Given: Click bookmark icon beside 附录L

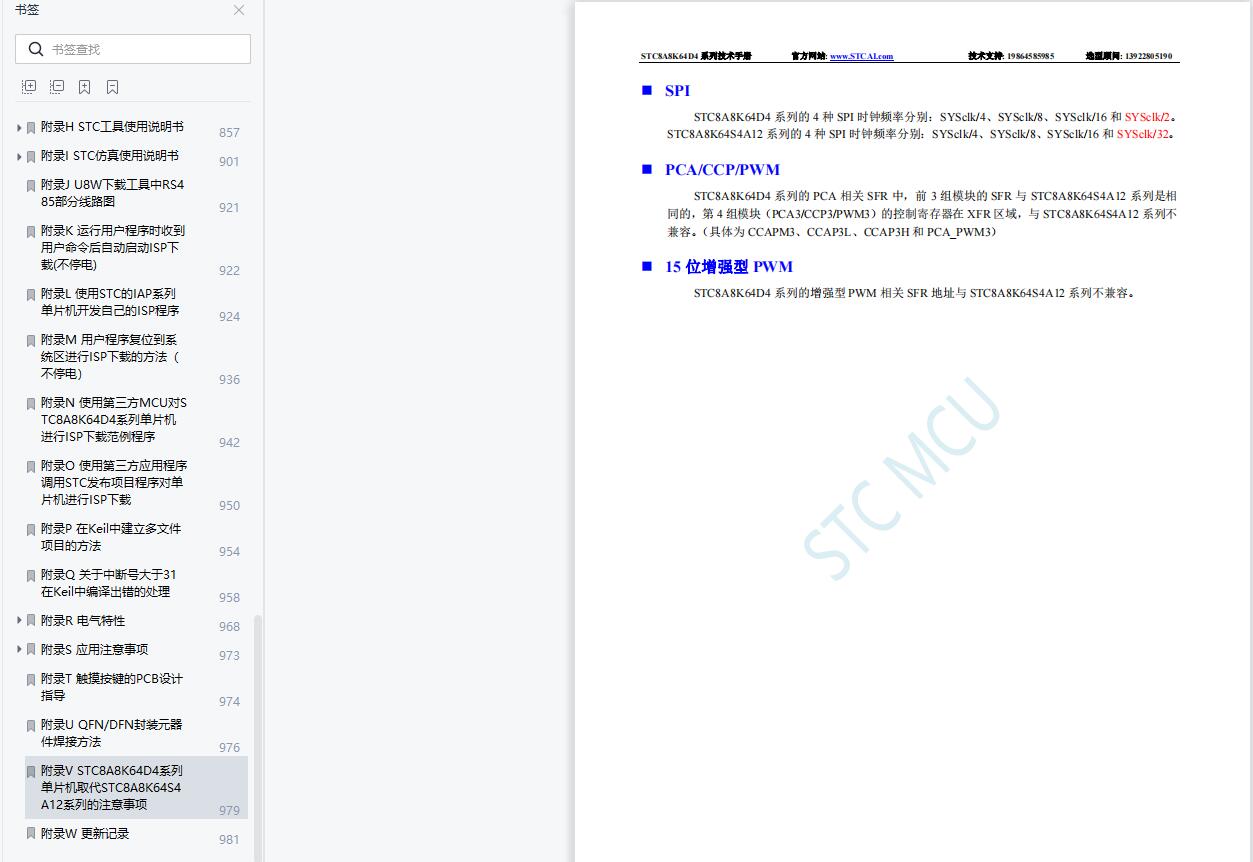Looking at the screenshot, I should (x=31, y=295).
